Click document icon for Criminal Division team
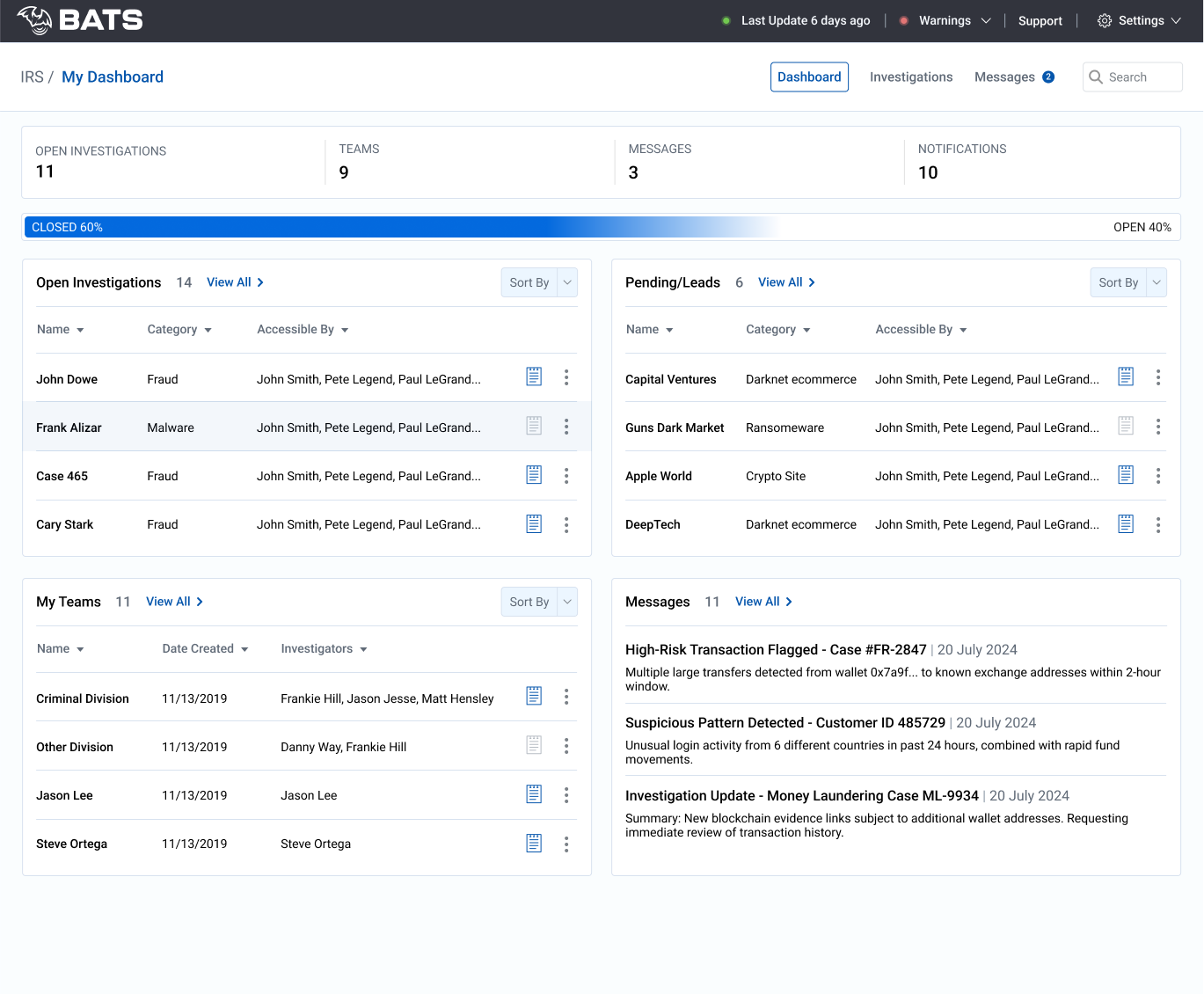1204x994 pixels. coord(534,696)
